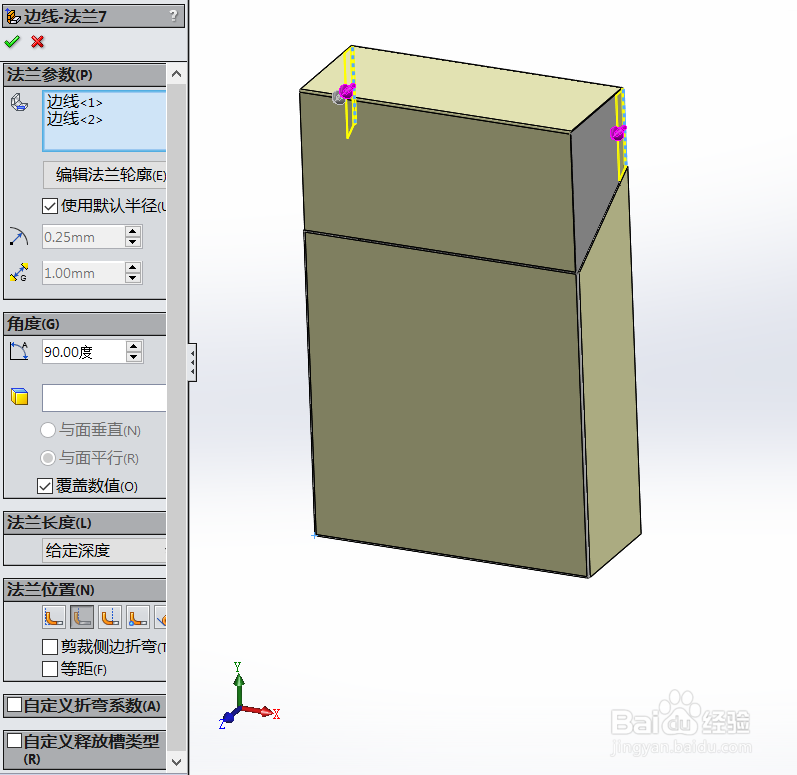Click scroll up arrow on property panel
The image size is (797, 775).
coord(176,74)
